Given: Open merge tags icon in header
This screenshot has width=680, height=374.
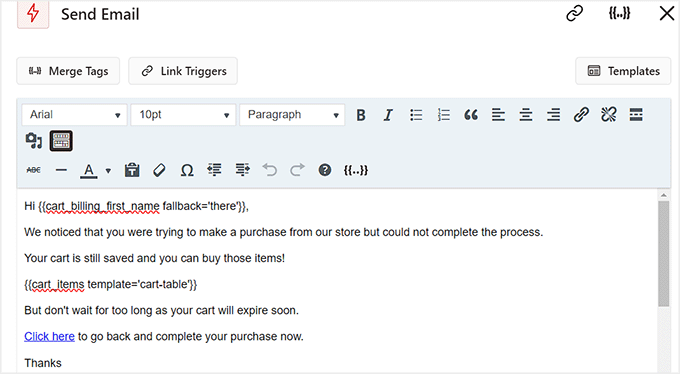Looking at the screenshot, I should point(619,14).
